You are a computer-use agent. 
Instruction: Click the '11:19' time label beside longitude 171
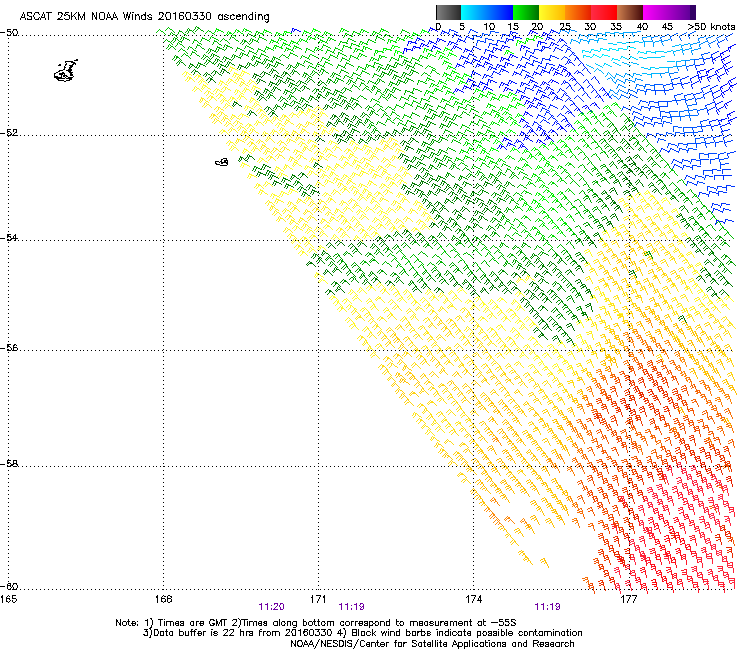(352, 607)
